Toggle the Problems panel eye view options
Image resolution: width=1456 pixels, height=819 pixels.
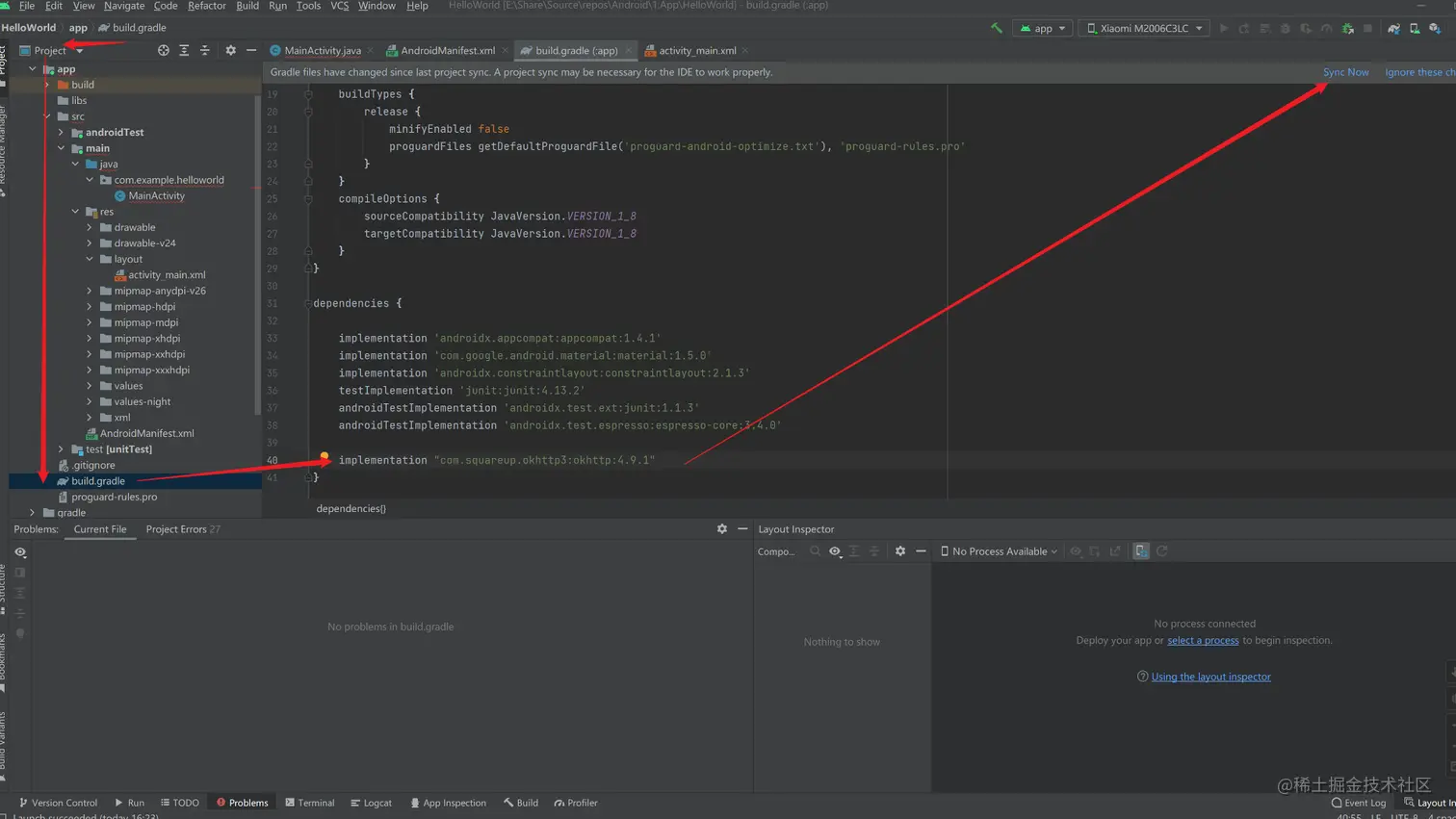point(20,552)
